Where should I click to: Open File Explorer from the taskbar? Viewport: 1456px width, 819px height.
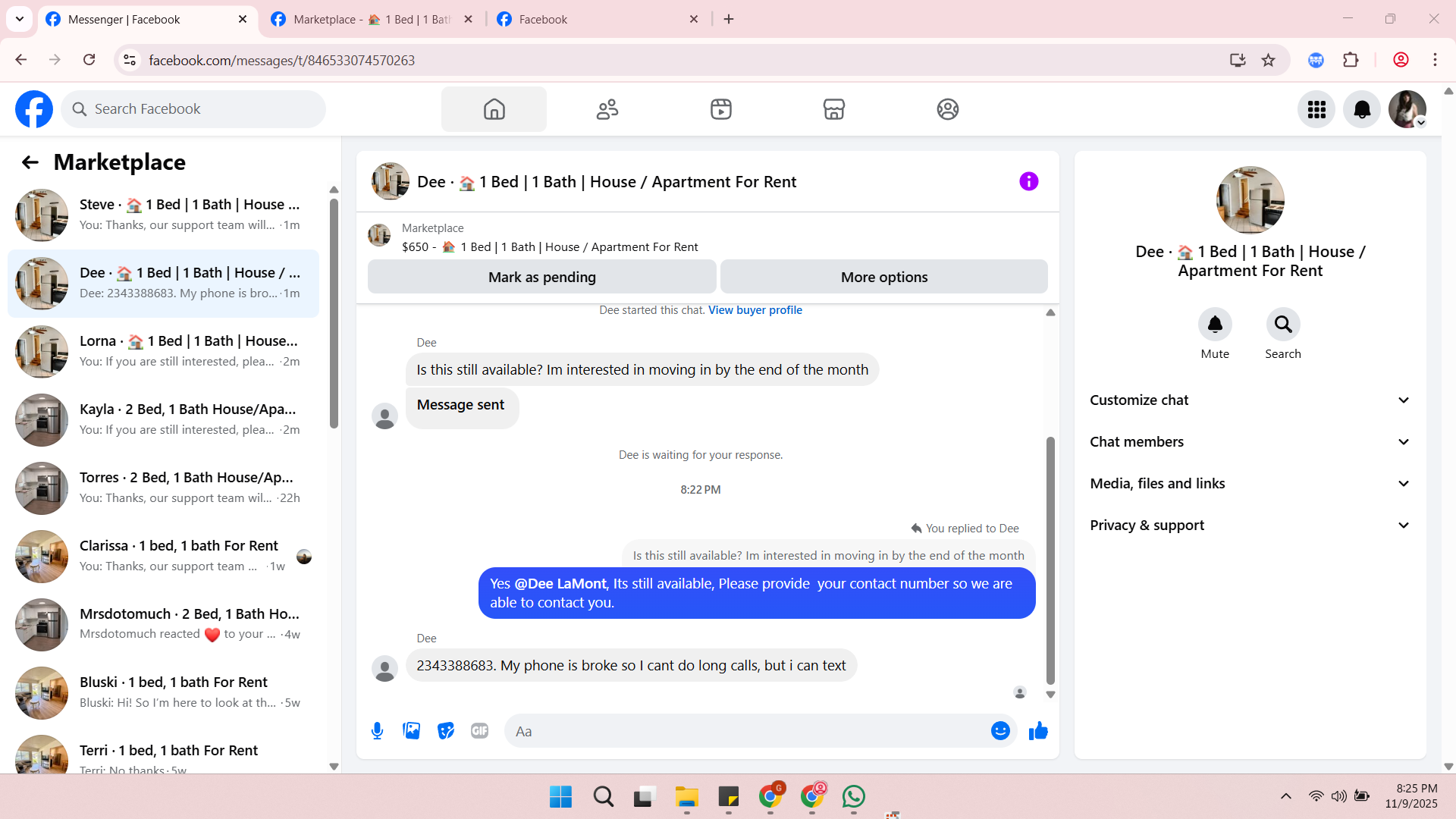coord(687,797)
